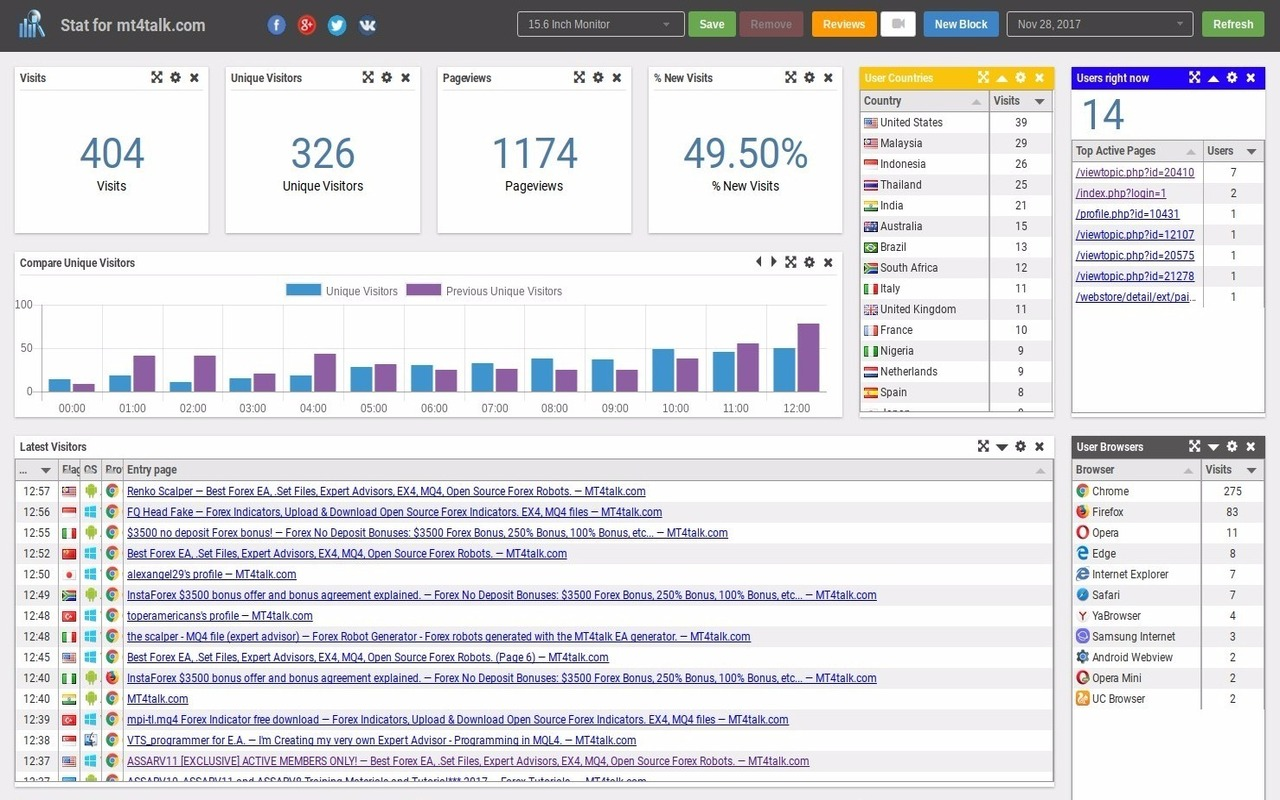Image resolution: width=1280 pixels, height=800 pixels.
Task: Open the Latest Visitors panel dropdown arrow
Action: 1003,446
